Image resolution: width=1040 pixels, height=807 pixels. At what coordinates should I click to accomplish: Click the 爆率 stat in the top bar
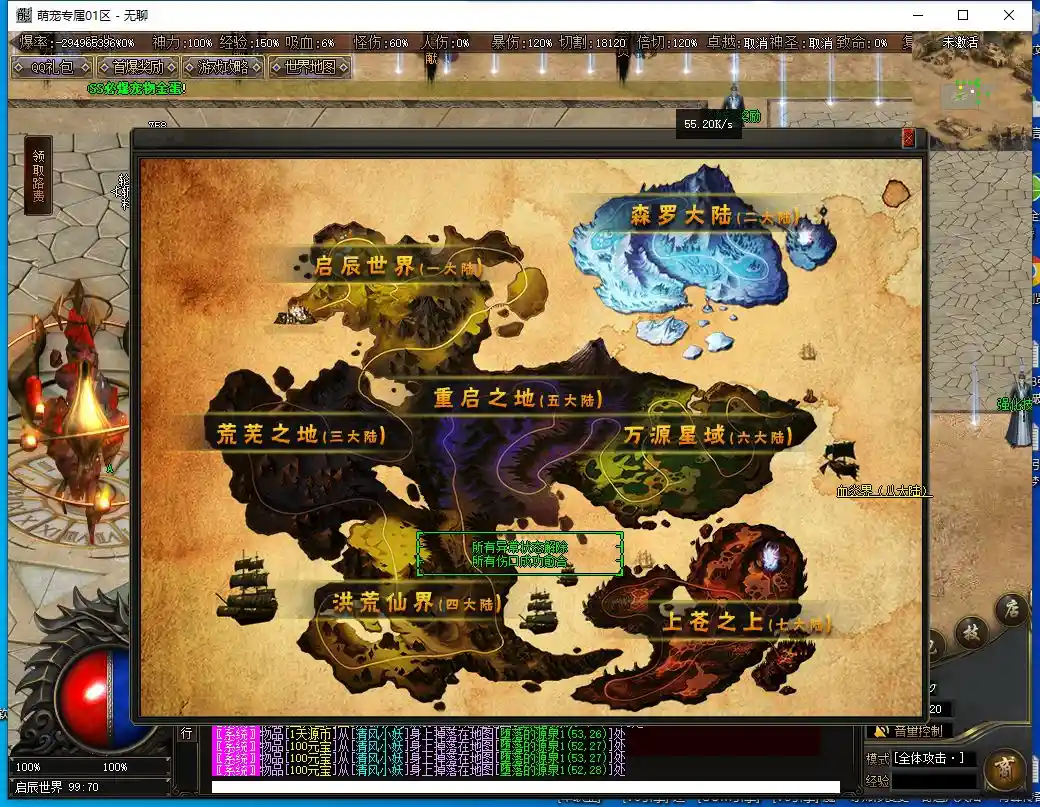pos(76,42)
